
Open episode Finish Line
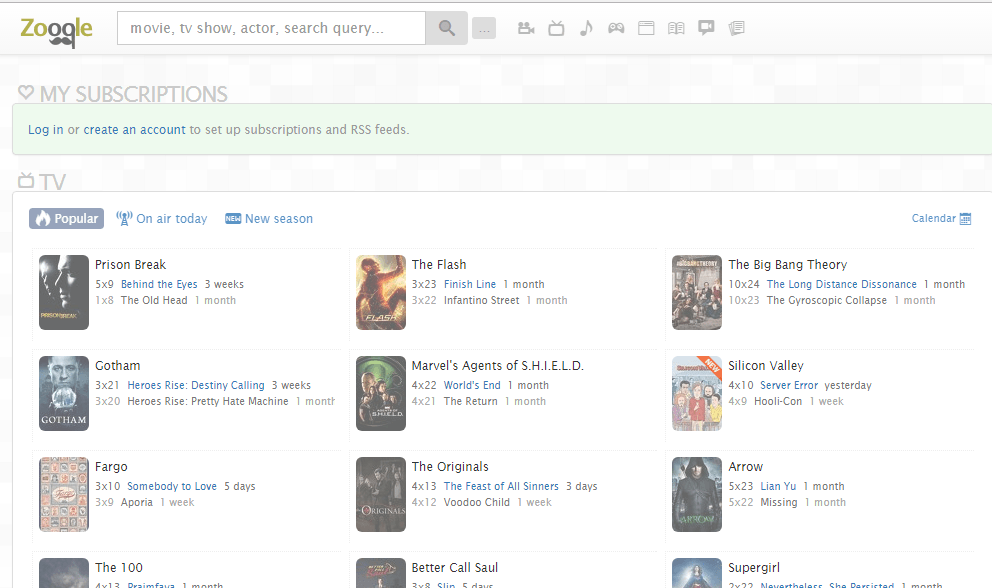[x=470, y=284]
